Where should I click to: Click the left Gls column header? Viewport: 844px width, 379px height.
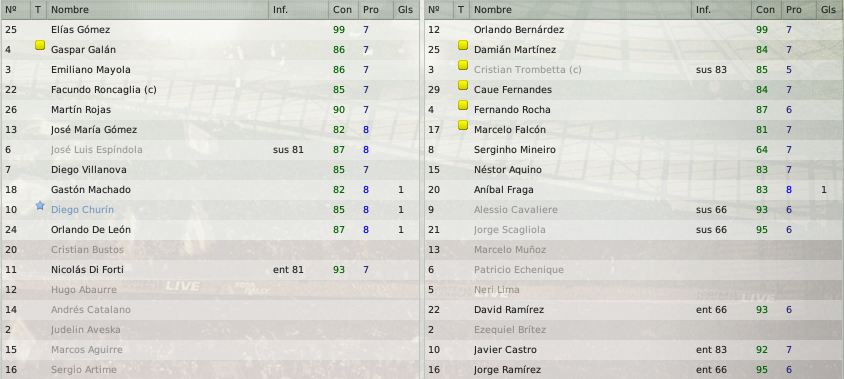coord(406,10)
